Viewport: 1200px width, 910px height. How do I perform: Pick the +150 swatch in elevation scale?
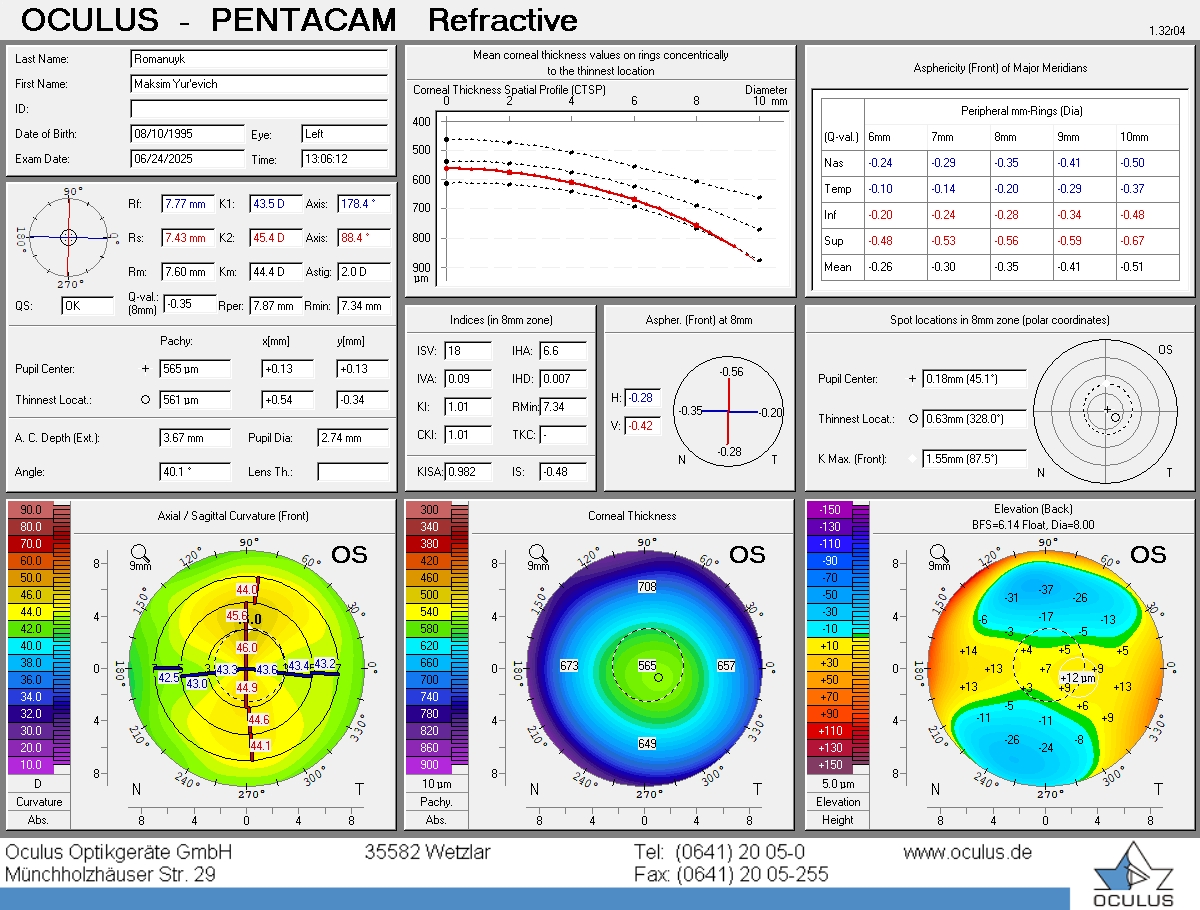830,765
